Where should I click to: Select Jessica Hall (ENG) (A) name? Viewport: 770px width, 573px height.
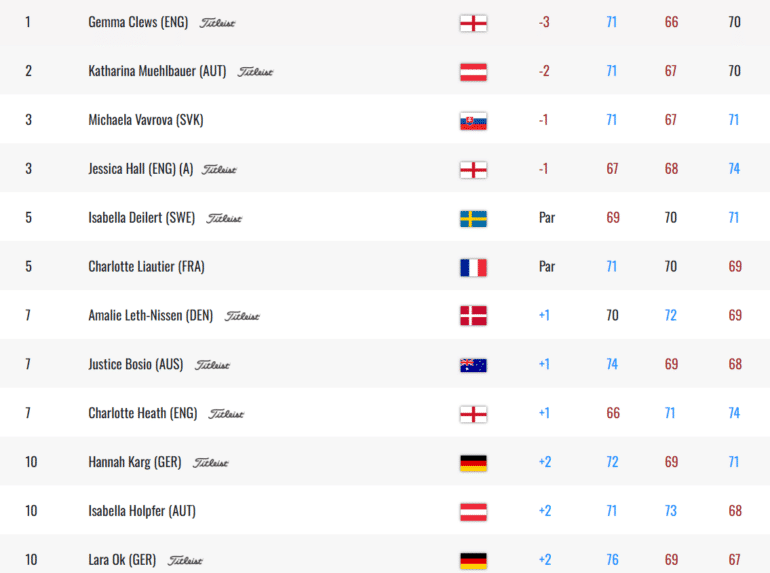click(x=140, y=169)
